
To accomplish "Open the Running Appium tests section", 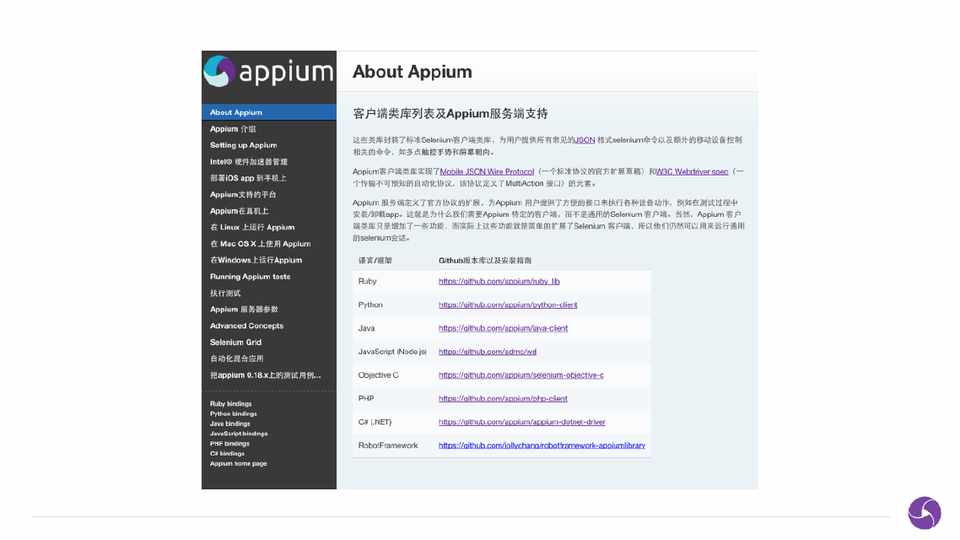I will (x=250, y=276).
